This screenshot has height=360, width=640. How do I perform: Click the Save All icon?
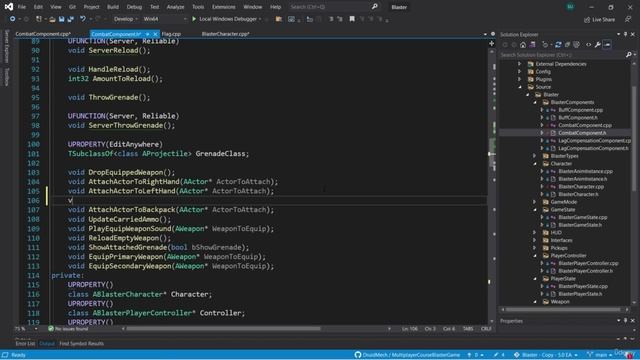[70, 19]
